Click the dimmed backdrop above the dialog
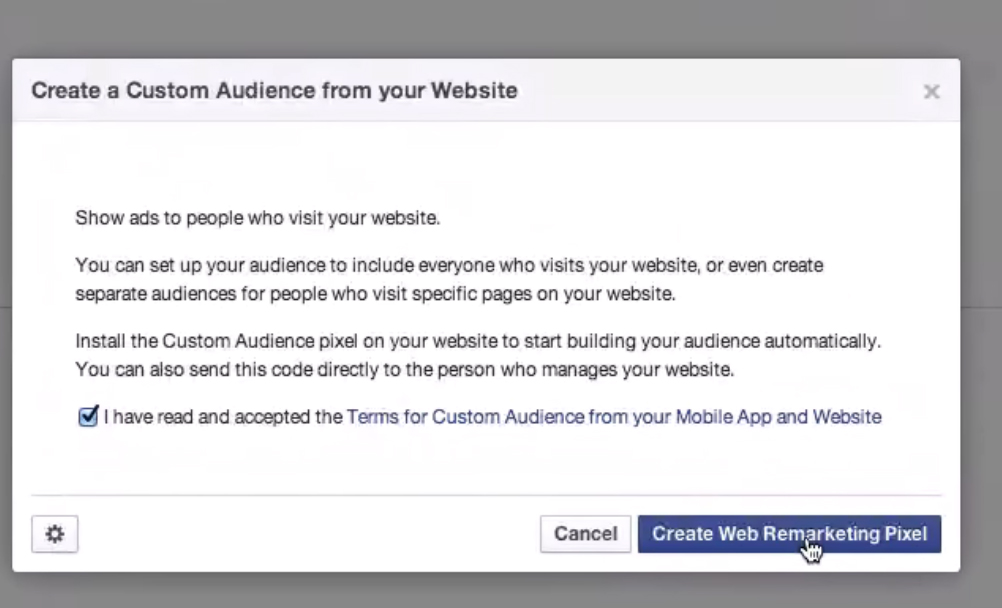This screenshot has height=608, width=1002. [501, 29]
